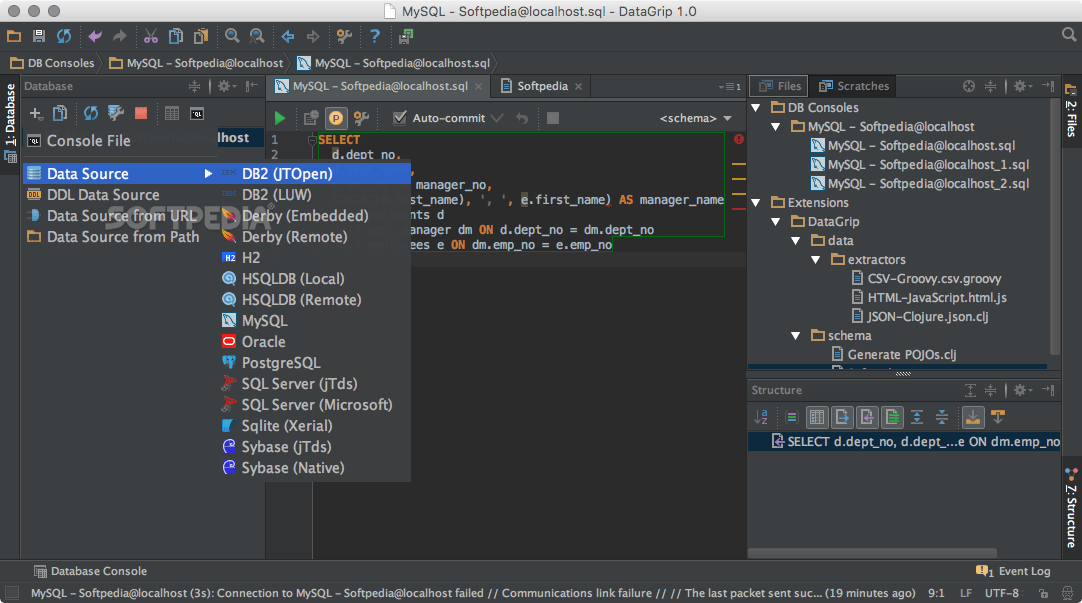This screenshot has width=1082, height=603.
Task: Select the SELECT d.dept_no structure row
Action: click(x=904, y=442)
